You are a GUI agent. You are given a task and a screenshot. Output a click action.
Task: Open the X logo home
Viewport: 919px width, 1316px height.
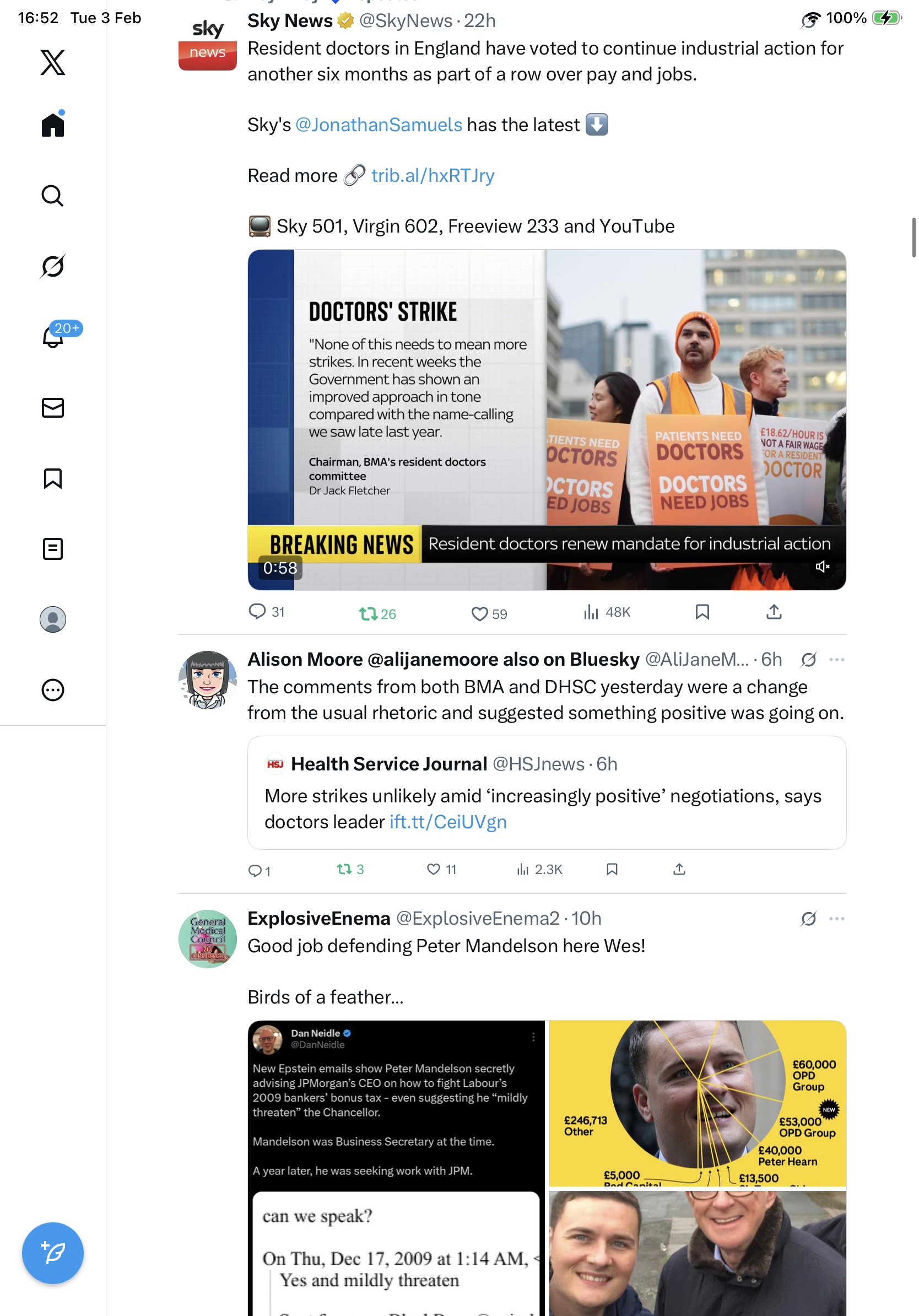[x=53, y=62]
